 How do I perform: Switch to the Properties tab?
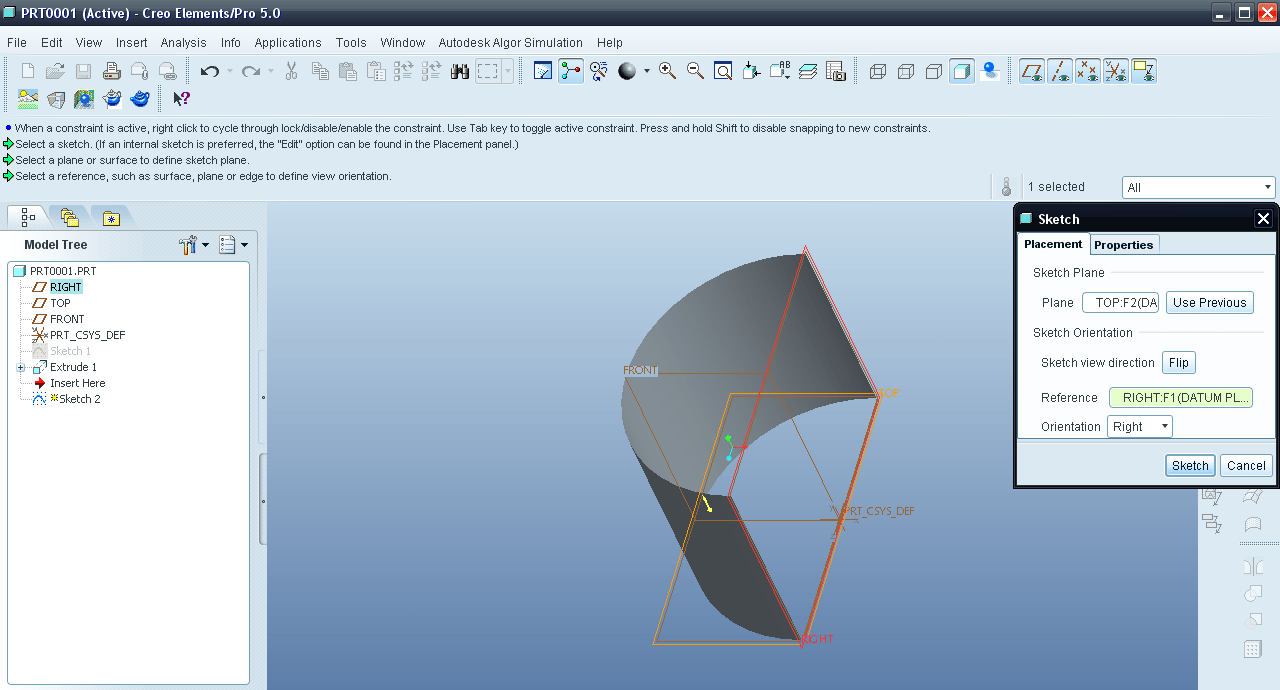click(x=1124, y=245)
